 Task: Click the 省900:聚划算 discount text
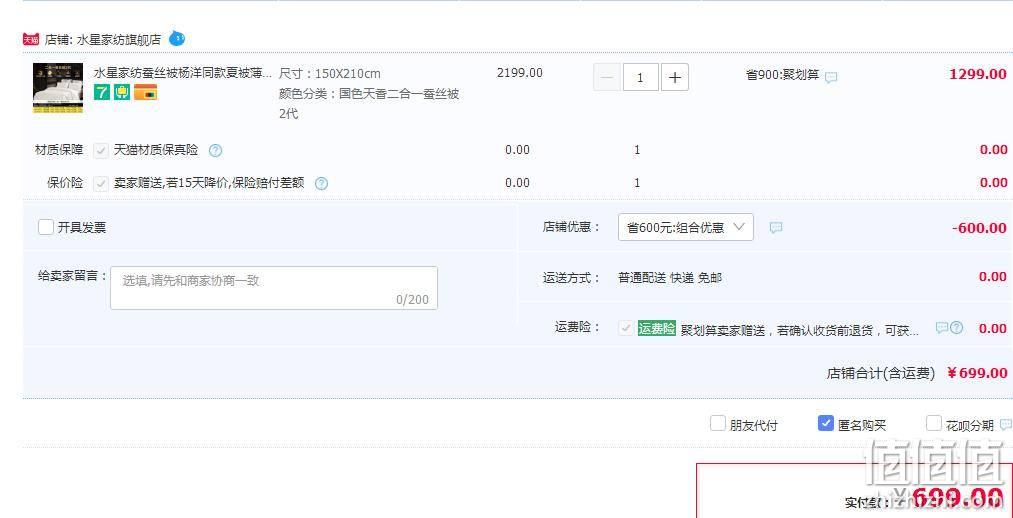point(782,75)
